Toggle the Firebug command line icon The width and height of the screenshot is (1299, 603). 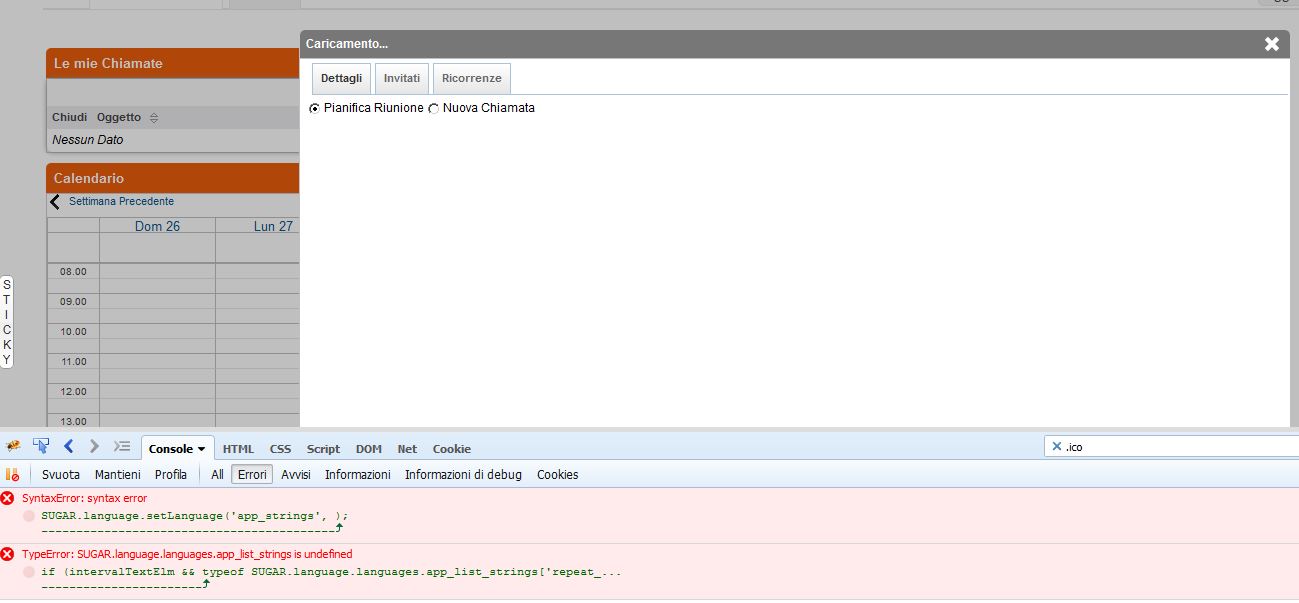tap(122, 446)
